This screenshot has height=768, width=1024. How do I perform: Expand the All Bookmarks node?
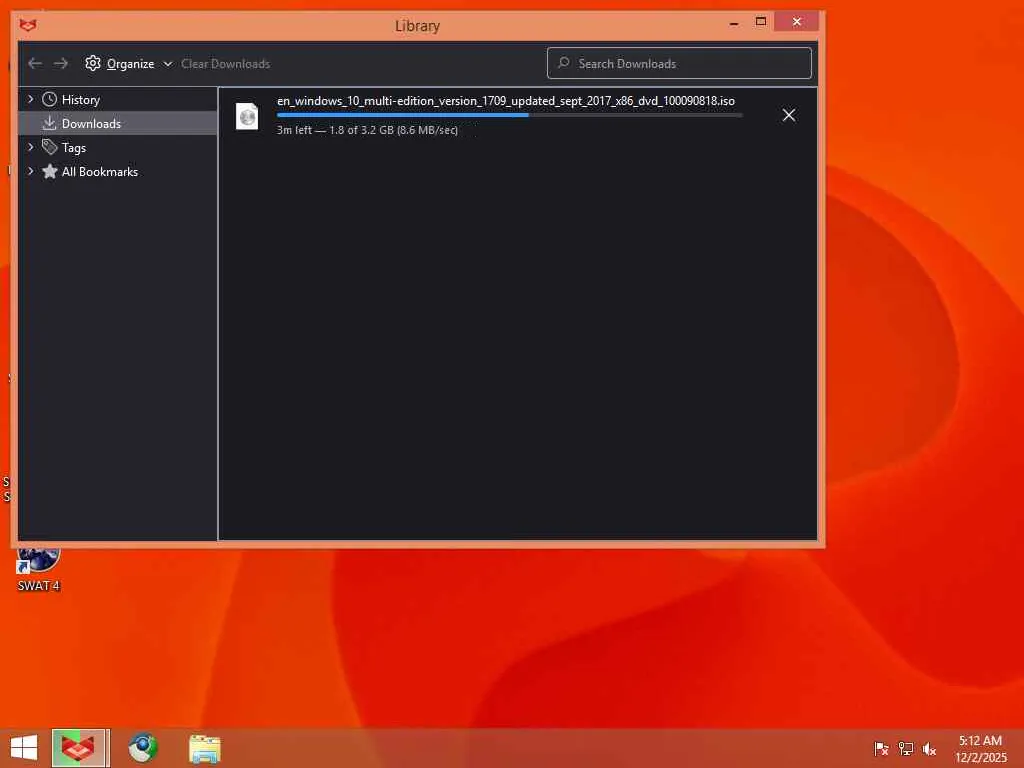point(31,171)
